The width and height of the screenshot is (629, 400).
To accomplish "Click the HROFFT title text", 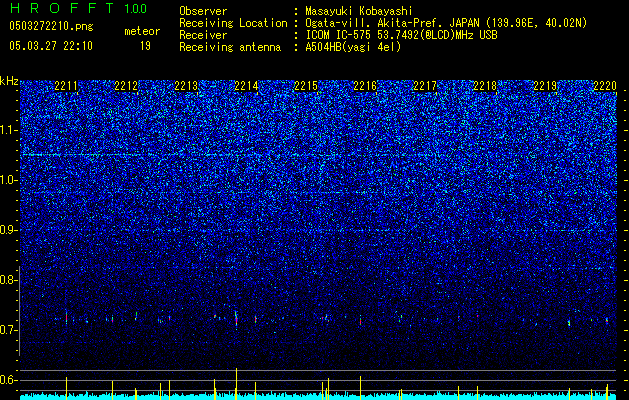I will click(x=62, y=8).
